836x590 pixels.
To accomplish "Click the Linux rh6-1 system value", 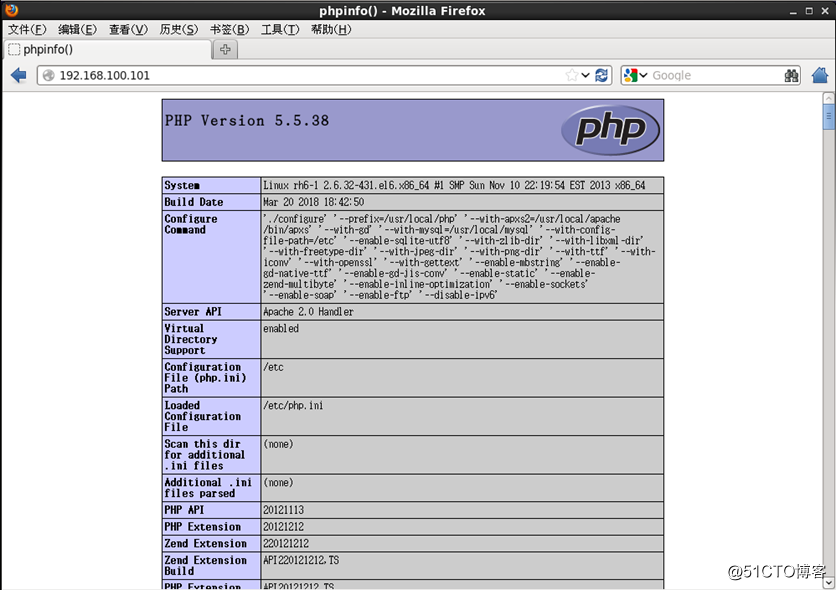I will pyautogui.click(x=454, y=185).
